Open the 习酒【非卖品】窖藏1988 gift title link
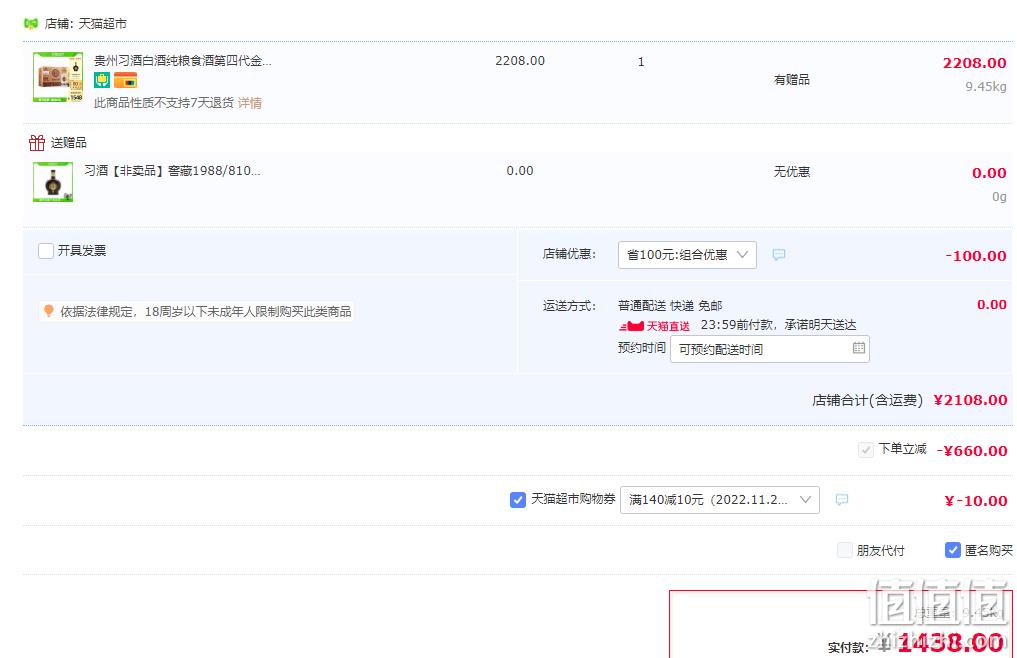Image resolution: width=1017 pixels, height=658 pixels. [173, 171]
